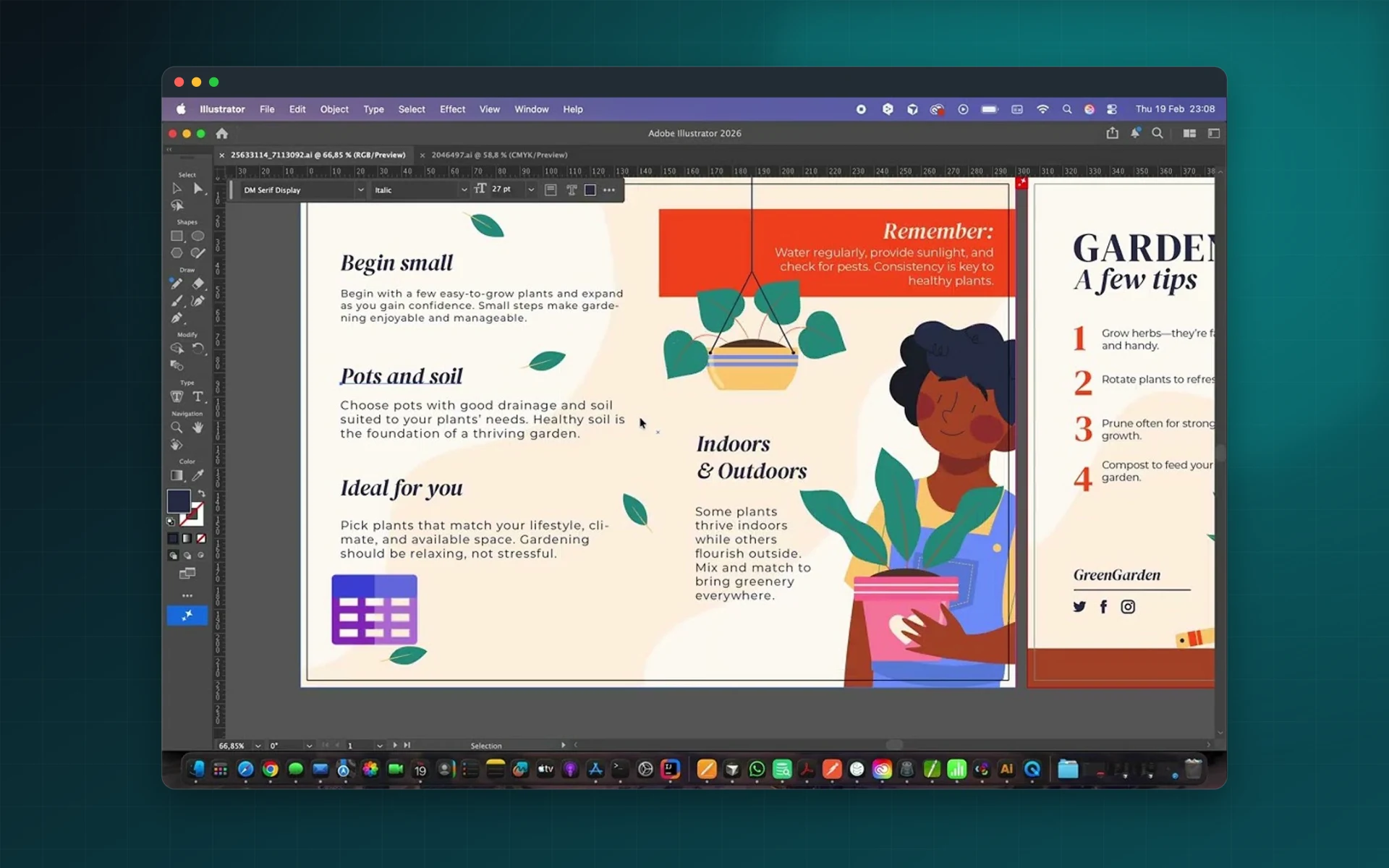Screen dimensions: 1389x868
Task: Set paint mode to None
Action: click(x=202, y=538)
